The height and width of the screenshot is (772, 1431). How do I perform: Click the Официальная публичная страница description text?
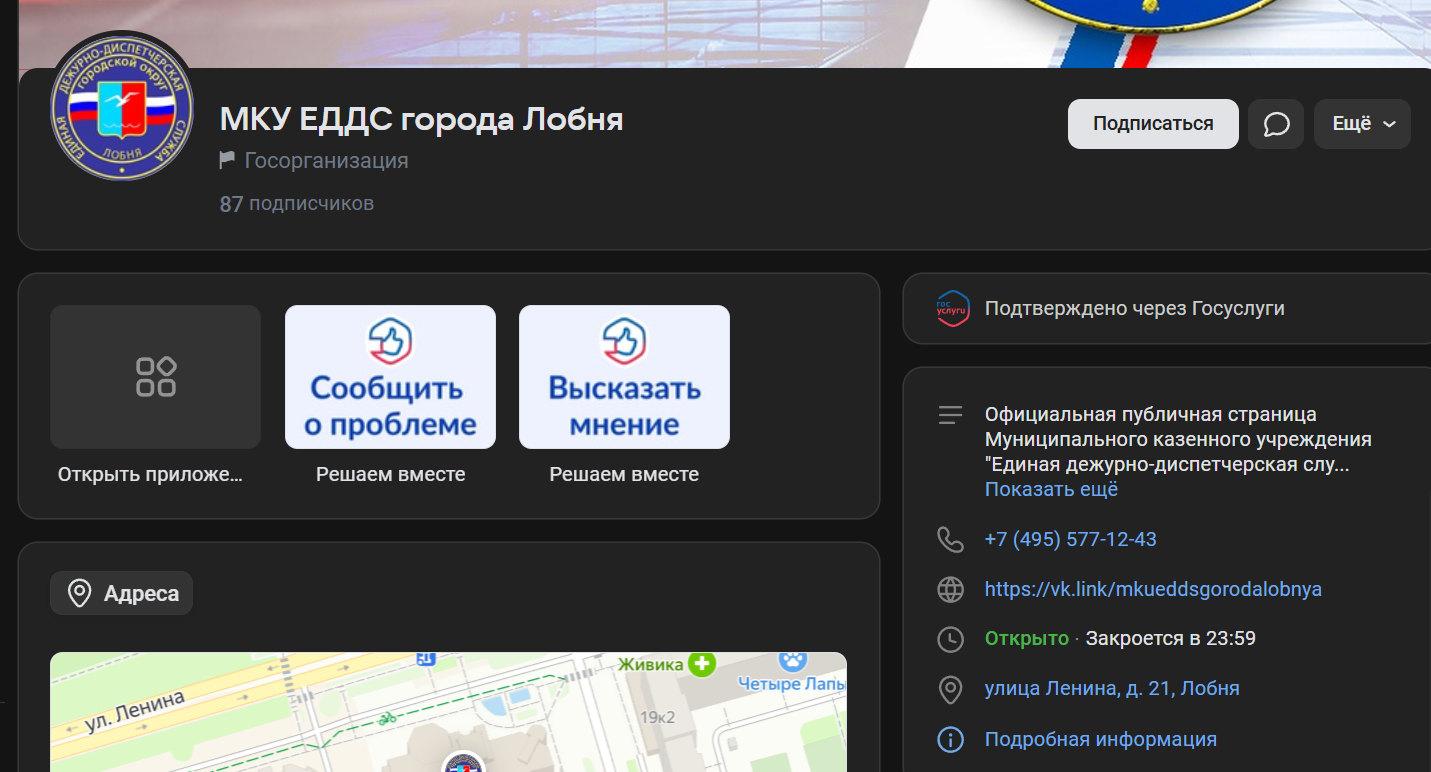tap(1178, 440)
